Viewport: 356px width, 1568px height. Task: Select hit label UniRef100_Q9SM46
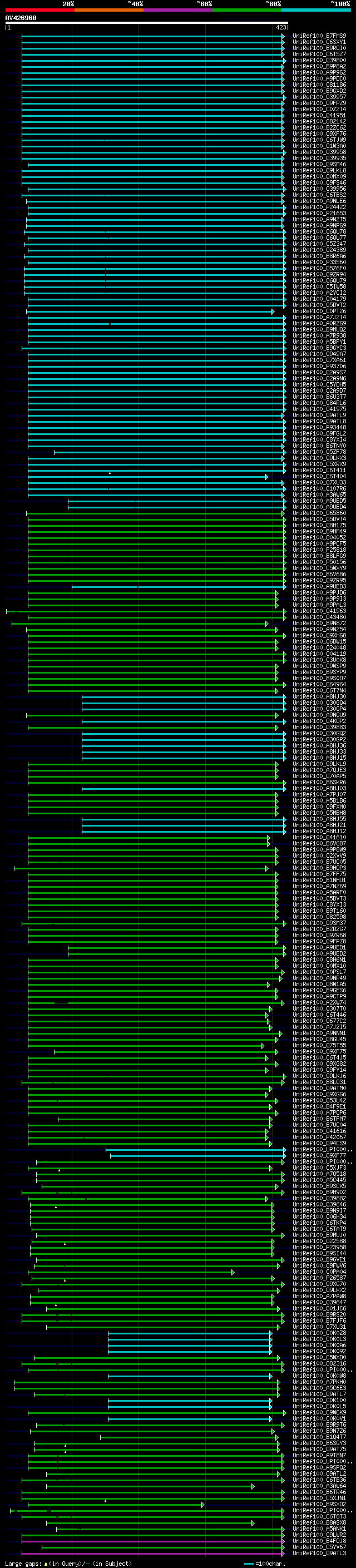click(x=319, y=164)
